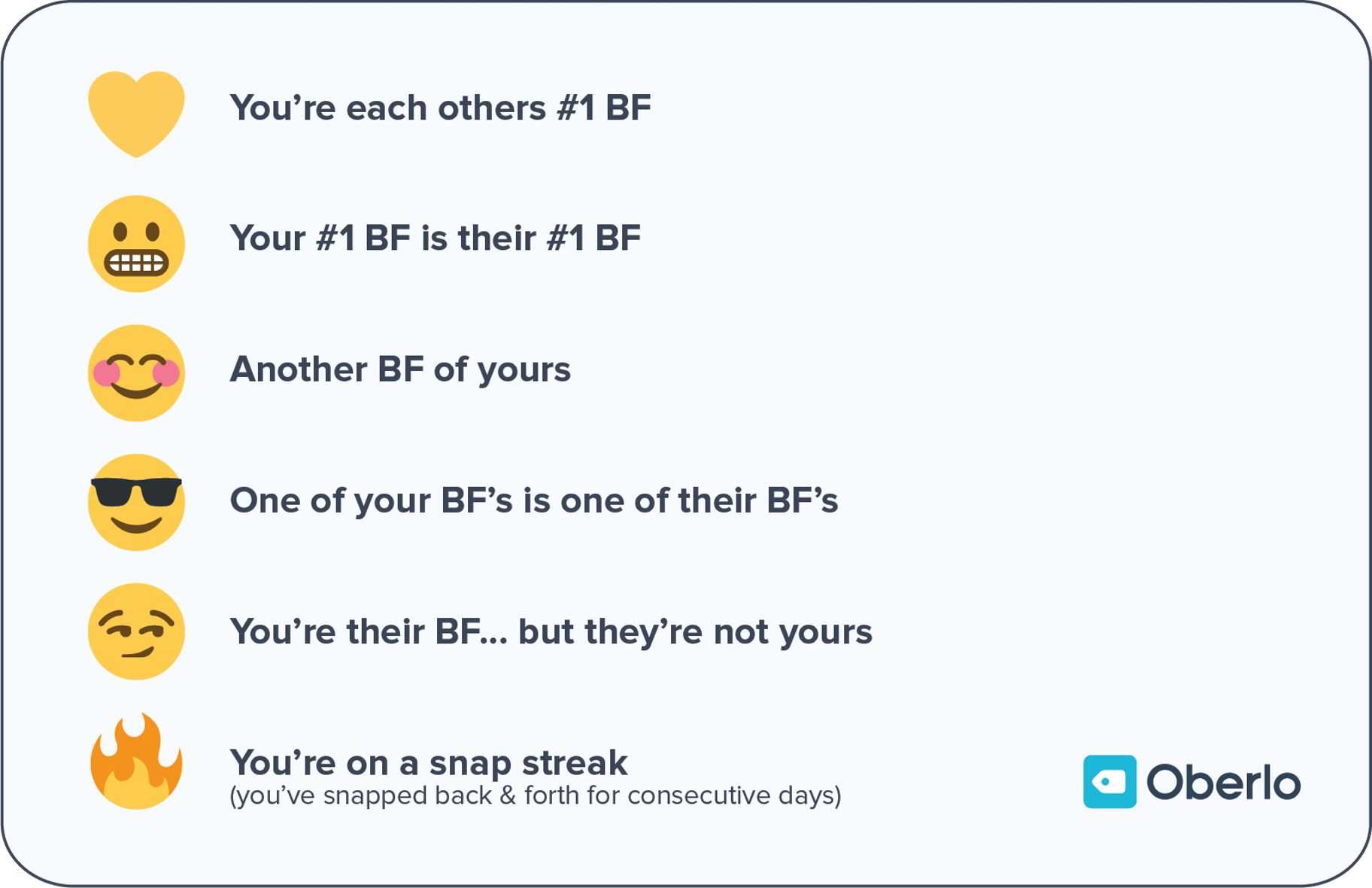
Task: Click the "Your #1 BF is their #1 BF" text
Action: (x=435, y=239)
